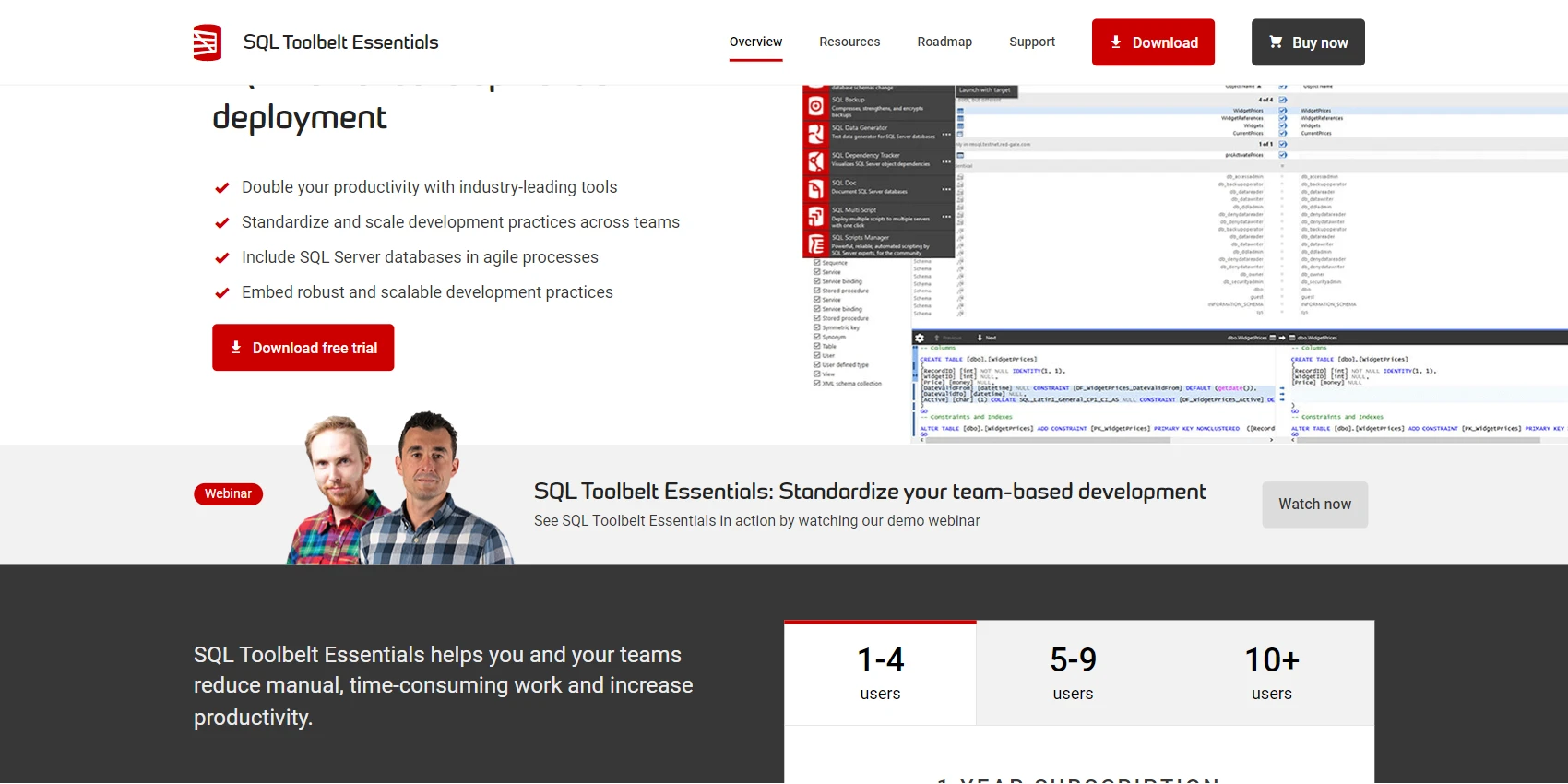Screen dimensions: 1568x784
Task: Open the ellipsis menu for SQL Data Generator
Action: coord(946,135)
